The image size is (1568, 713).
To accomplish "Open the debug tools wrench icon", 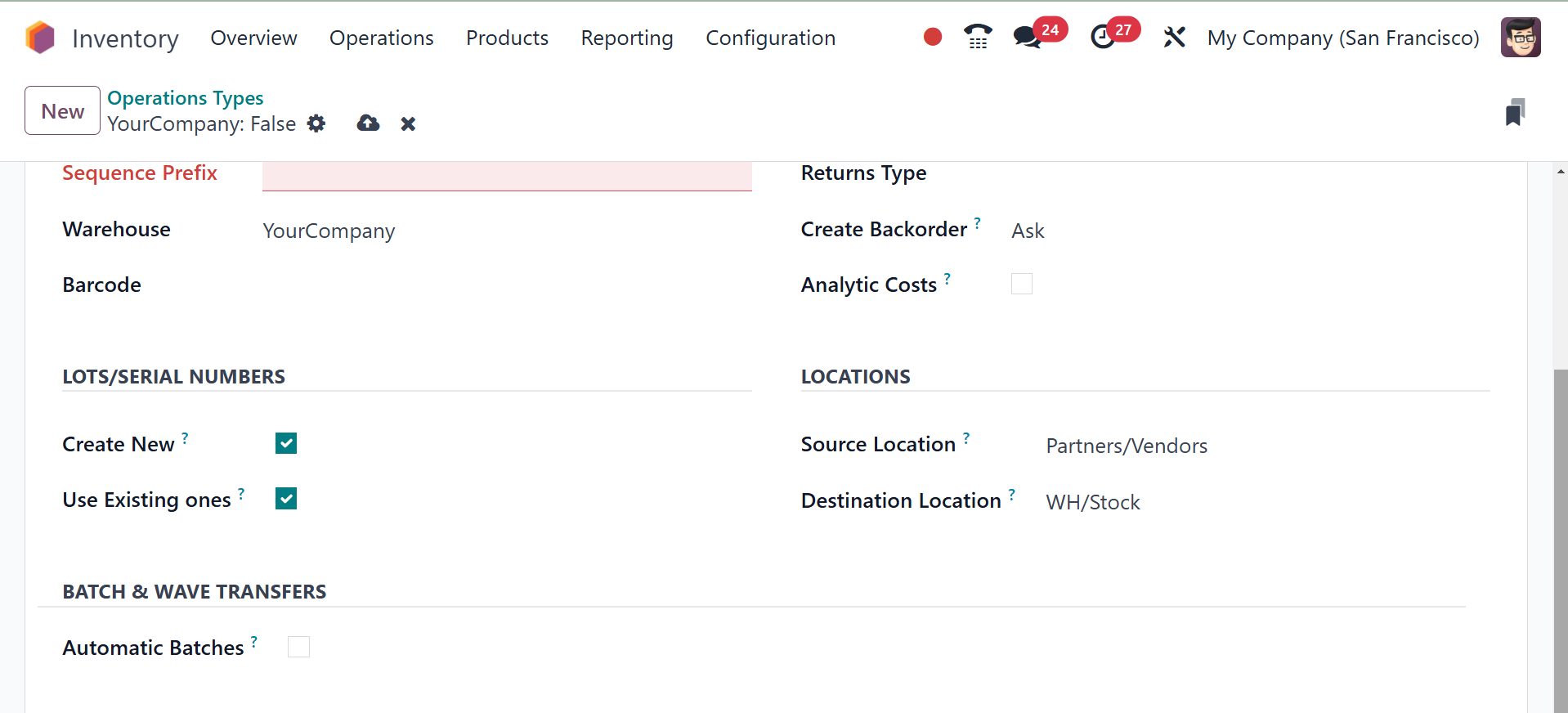I will 1174,37.
